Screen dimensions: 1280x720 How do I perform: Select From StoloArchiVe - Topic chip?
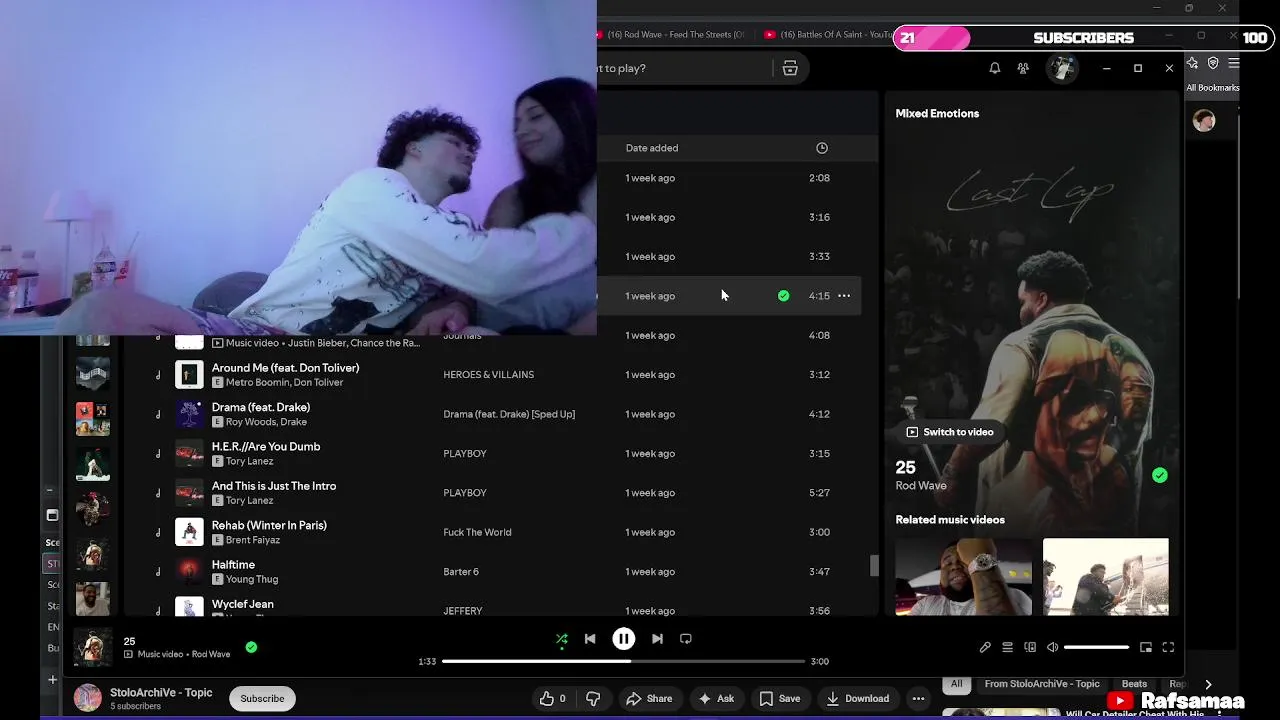coord(1042,684)
